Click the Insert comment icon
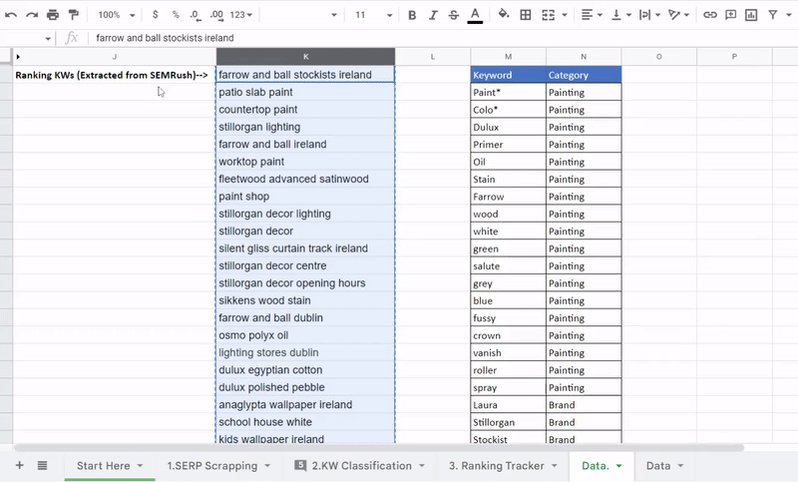 (731, 15)
